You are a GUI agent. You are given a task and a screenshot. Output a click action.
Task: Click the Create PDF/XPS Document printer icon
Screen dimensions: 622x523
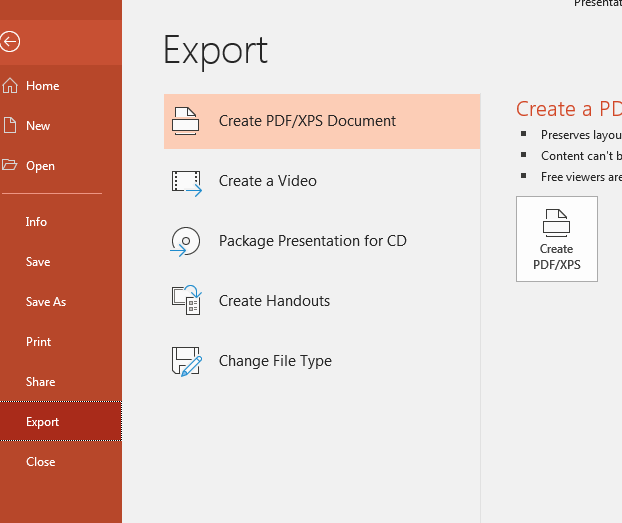pyautogui.click(x=185, y=121)
